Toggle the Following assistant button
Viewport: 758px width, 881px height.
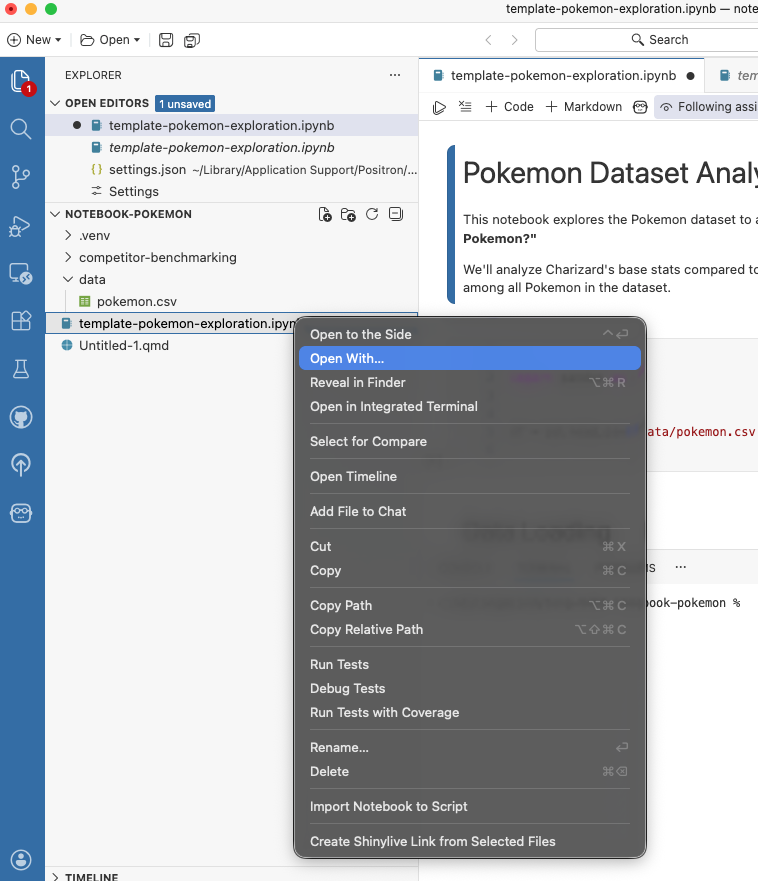[x=708, y=107]
